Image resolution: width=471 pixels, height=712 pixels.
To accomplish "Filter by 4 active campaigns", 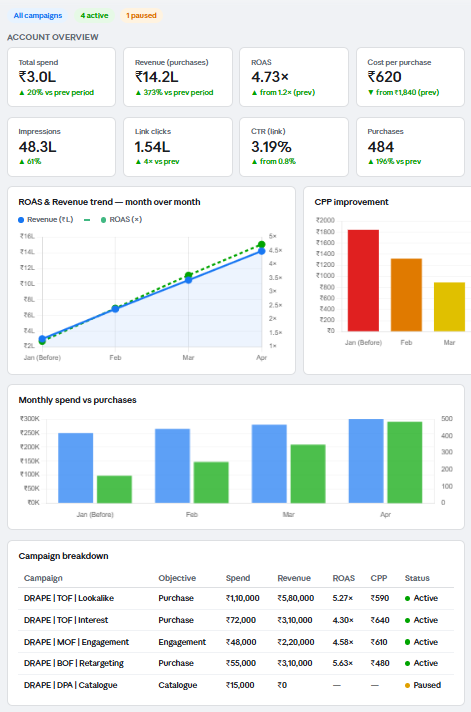I will point(94,15).
